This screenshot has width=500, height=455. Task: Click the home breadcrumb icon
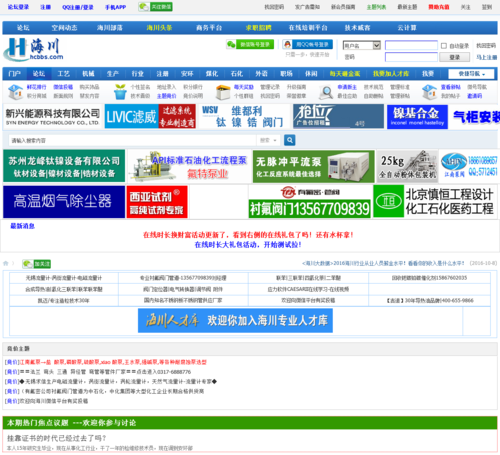6,263
